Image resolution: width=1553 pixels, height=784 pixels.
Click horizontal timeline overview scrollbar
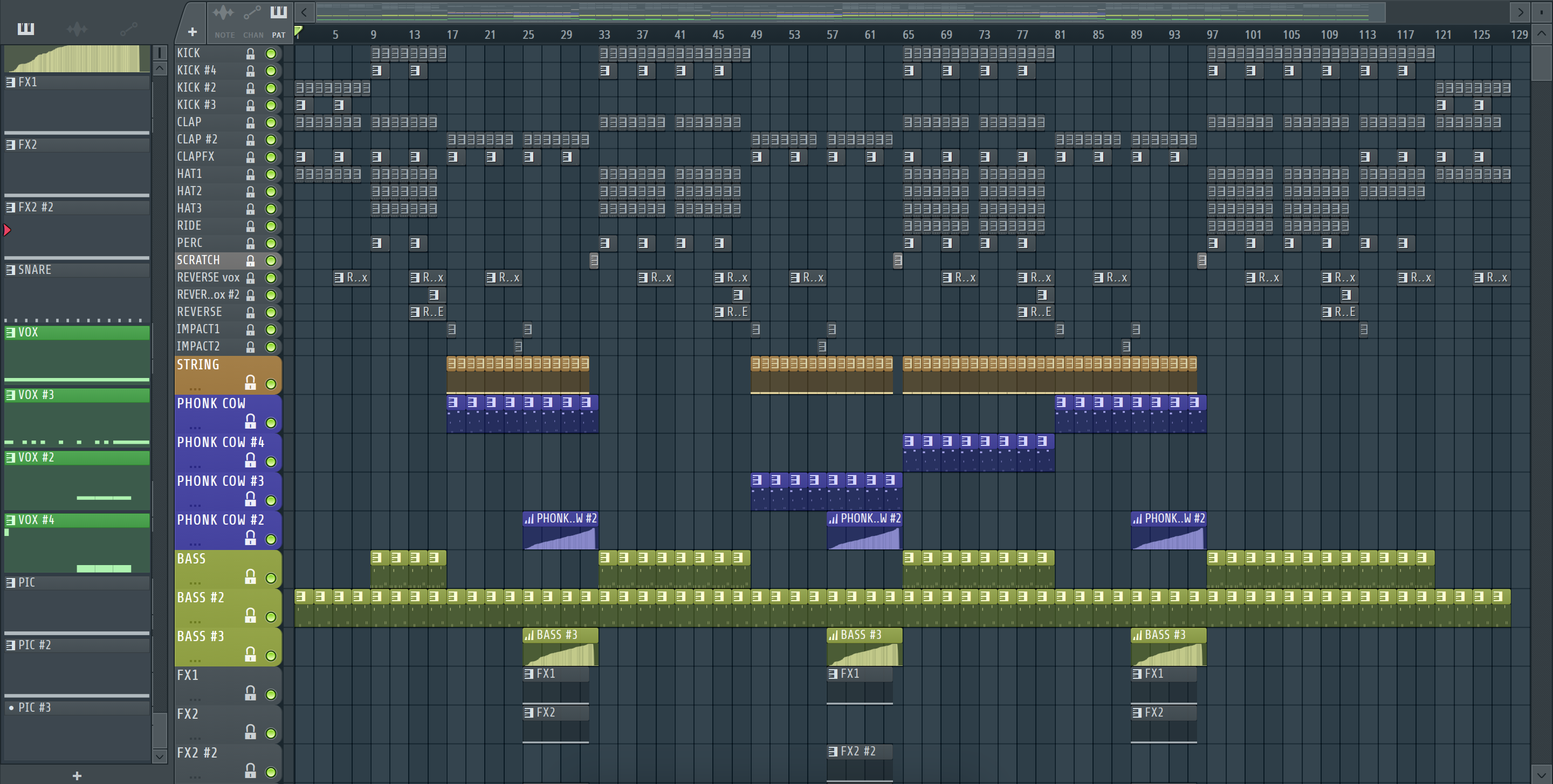tap(850, 11)
